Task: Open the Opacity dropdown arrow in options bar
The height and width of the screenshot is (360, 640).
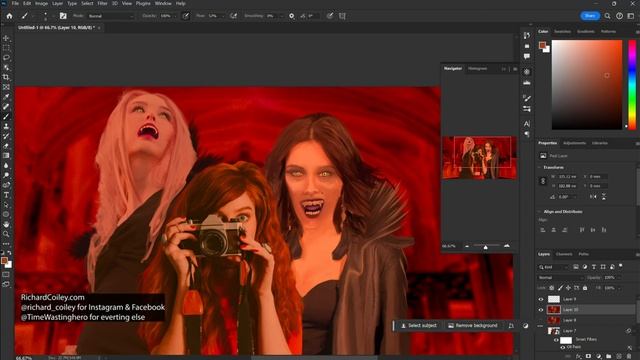Action: [175, 16]
